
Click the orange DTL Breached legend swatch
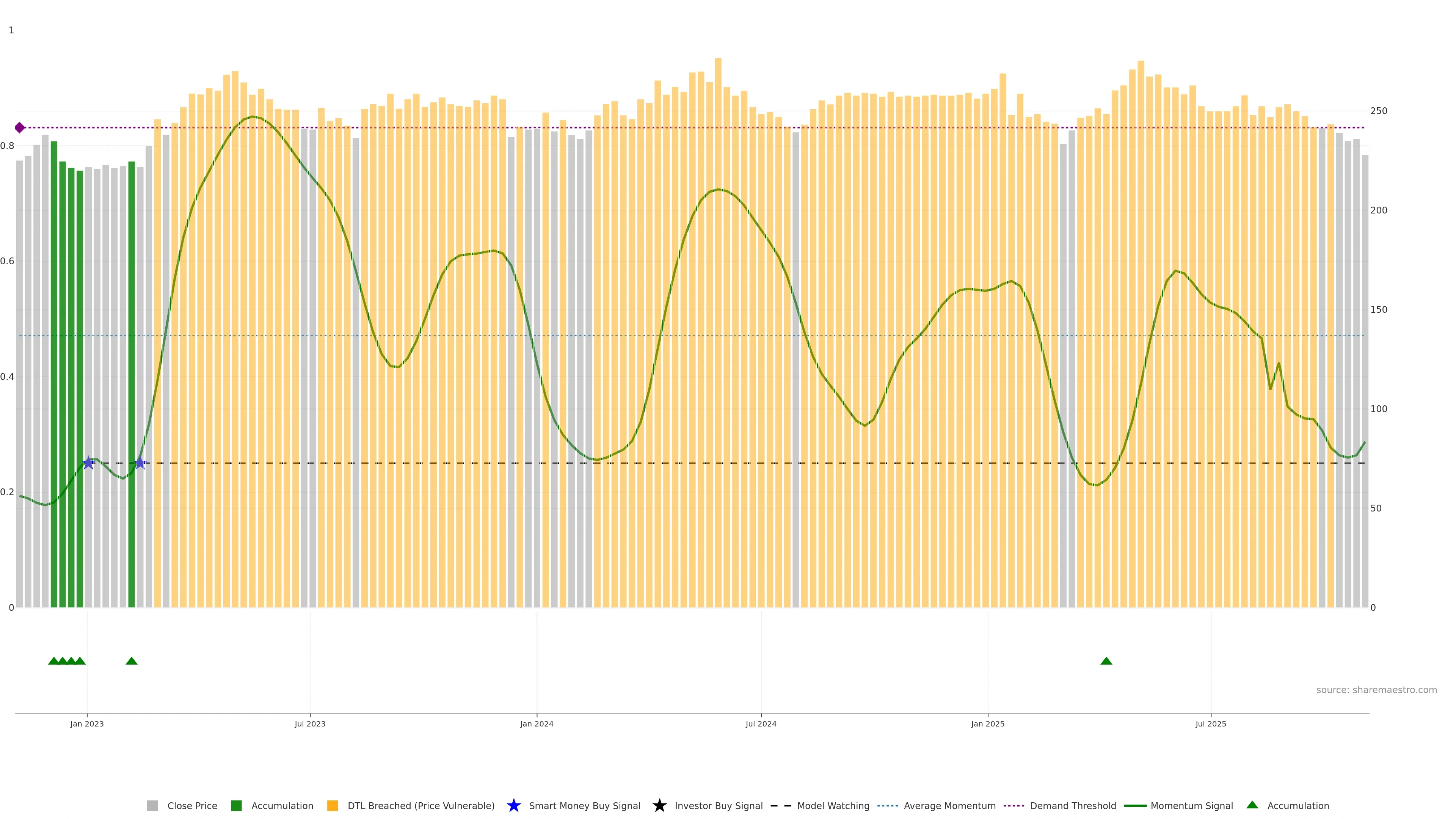pyautogui.click(x=333, y=805)
